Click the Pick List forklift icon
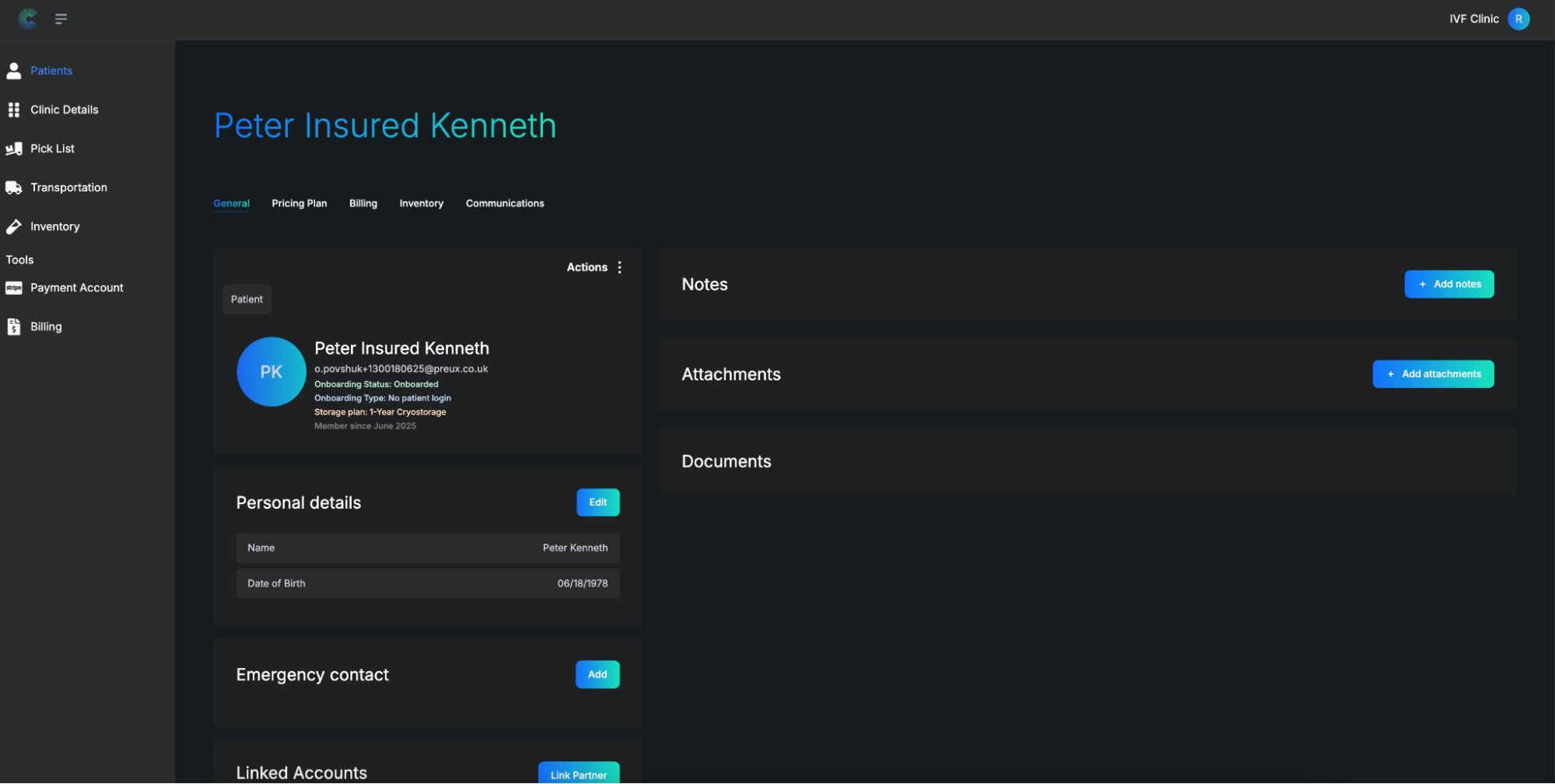The width and height of the screenshot is (1555, 784). (14, 149)
